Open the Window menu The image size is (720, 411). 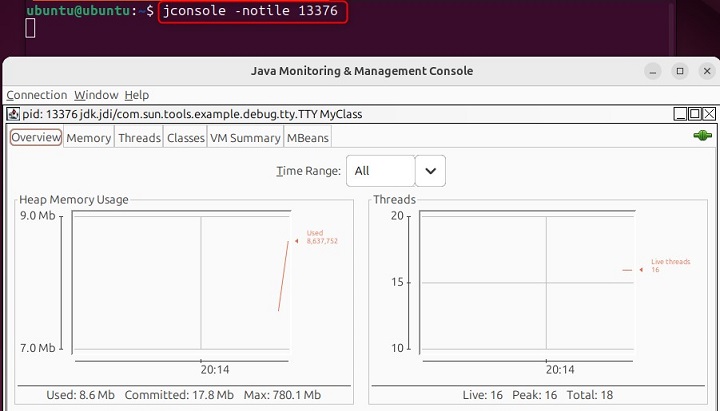pos(96,95)
